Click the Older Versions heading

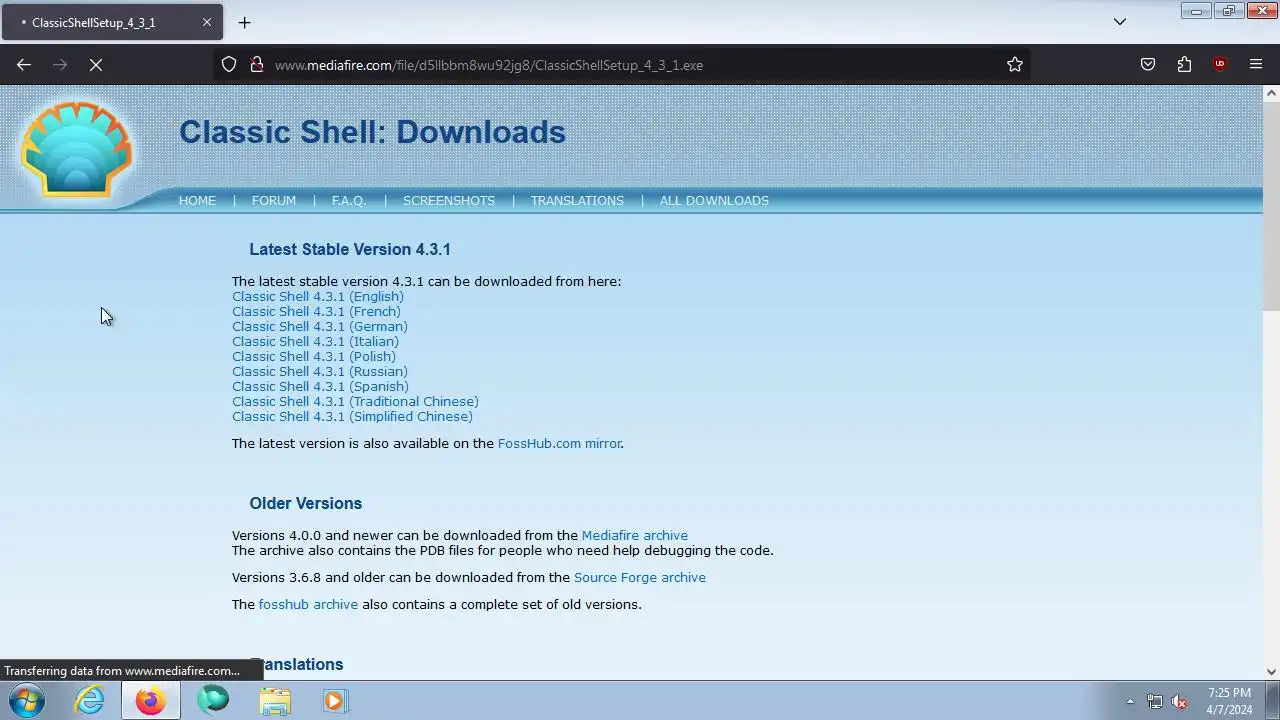(x=306, y=504)
